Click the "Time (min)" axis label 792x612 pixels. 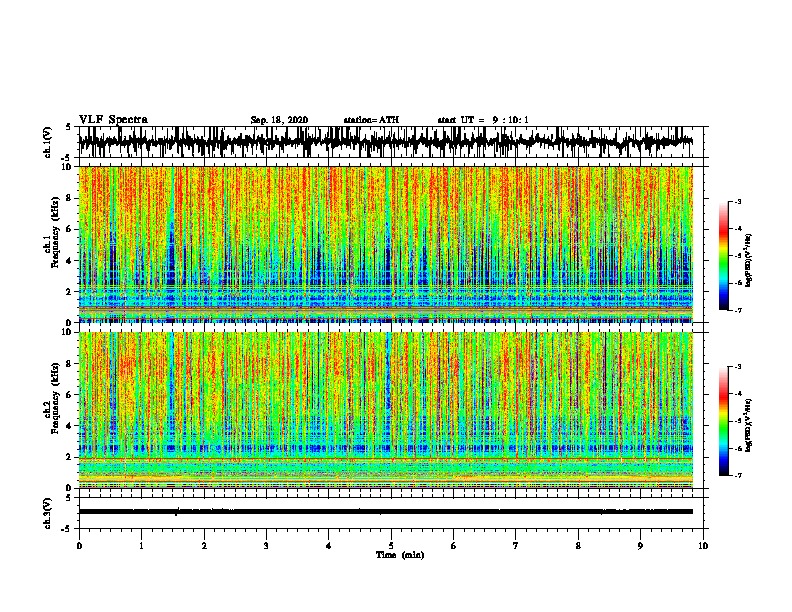click(400, 555)
